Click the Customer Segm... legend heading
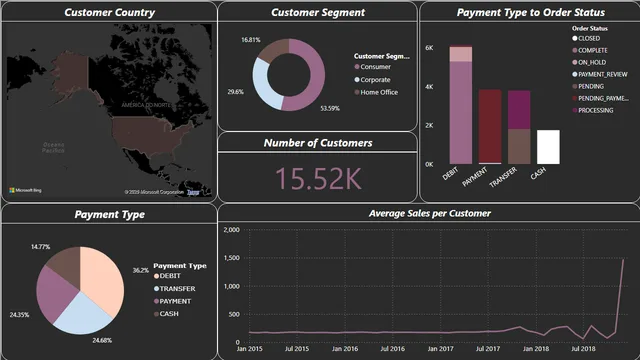This screenshot has height=360, width=640. pos(382,56)
